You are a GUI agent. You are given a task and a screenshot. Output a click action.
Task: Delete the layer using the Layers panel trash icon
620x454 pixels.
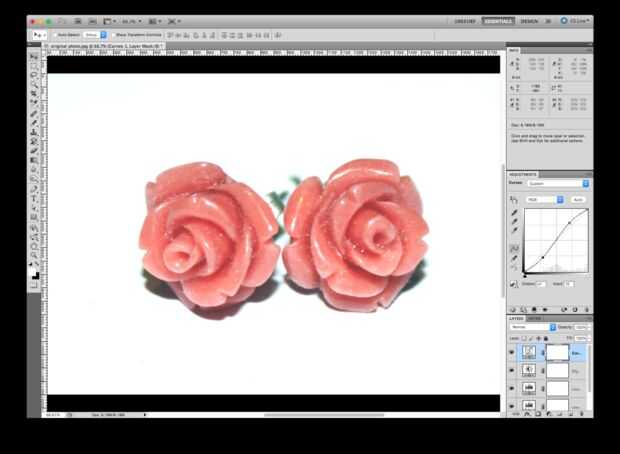[x=582, y=414]
